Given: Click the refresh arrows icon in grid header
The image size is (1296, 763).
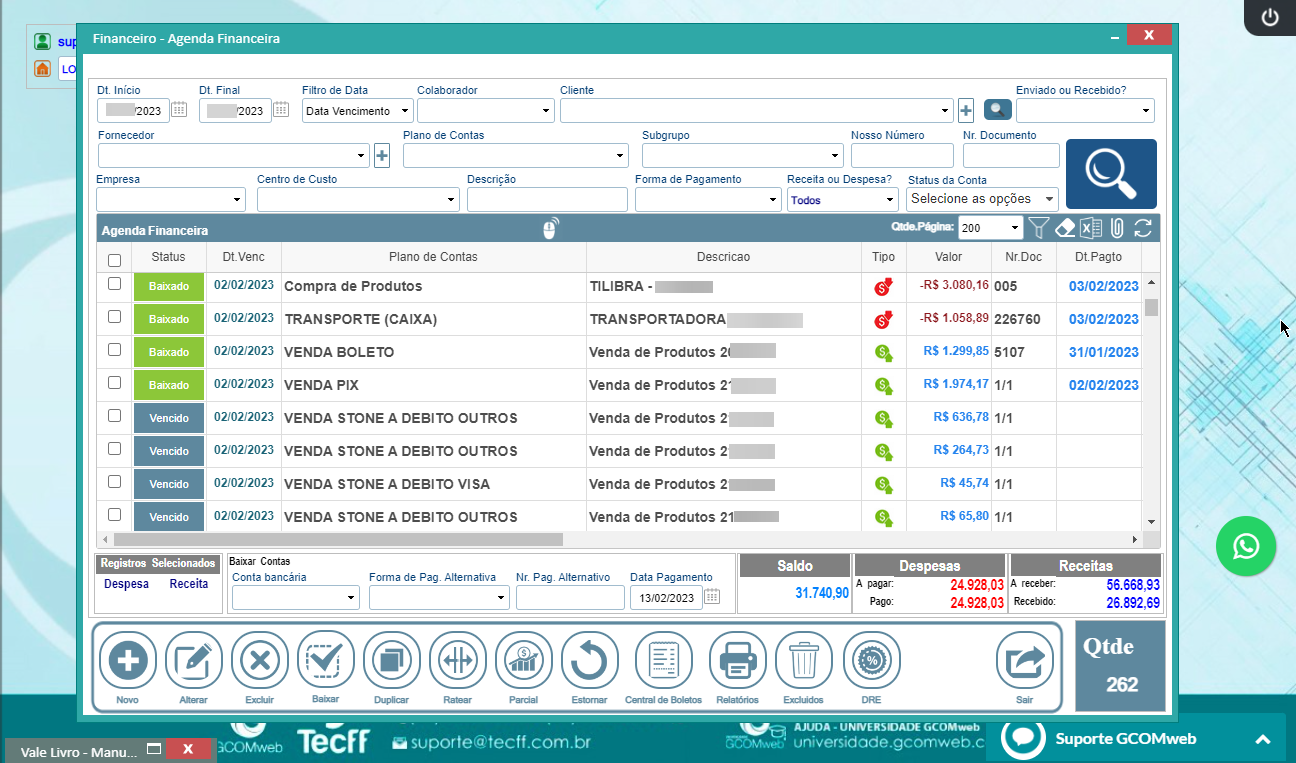Looking at the screenshot, I should click(x=1143, y=228).
